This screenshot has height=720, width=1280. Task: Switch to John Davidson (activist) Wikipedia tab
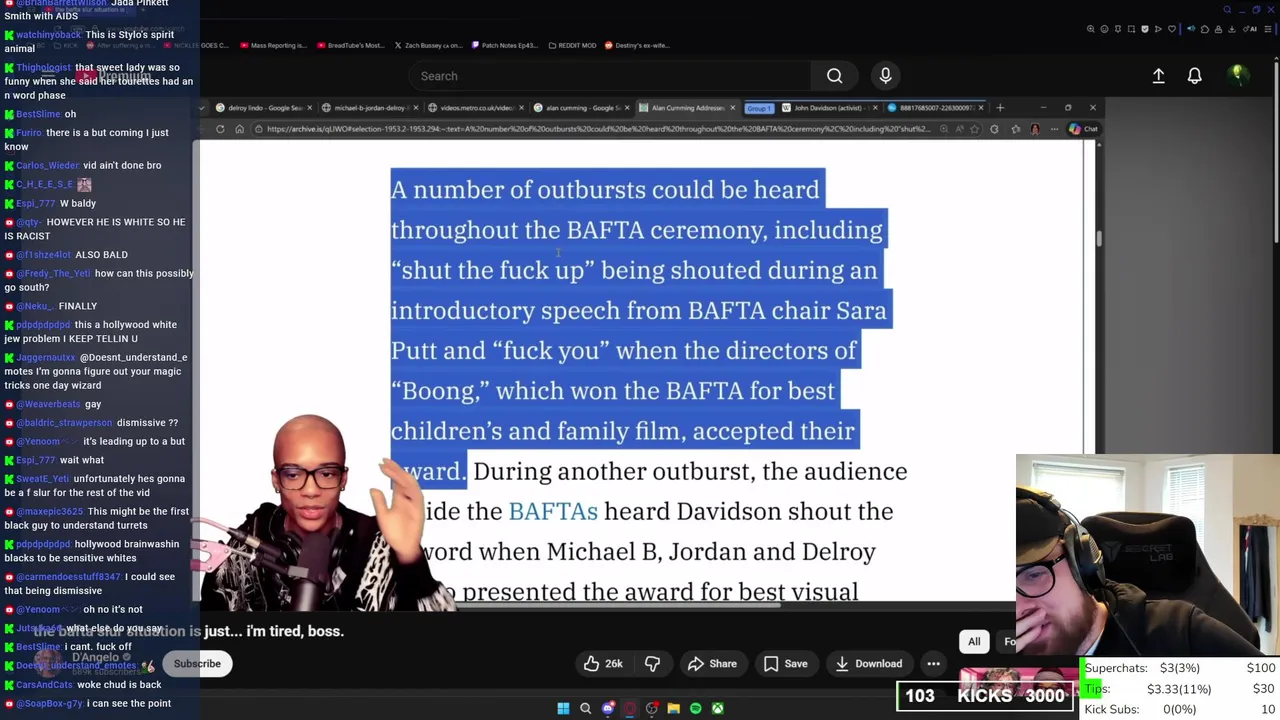click(x=830, y=108)
